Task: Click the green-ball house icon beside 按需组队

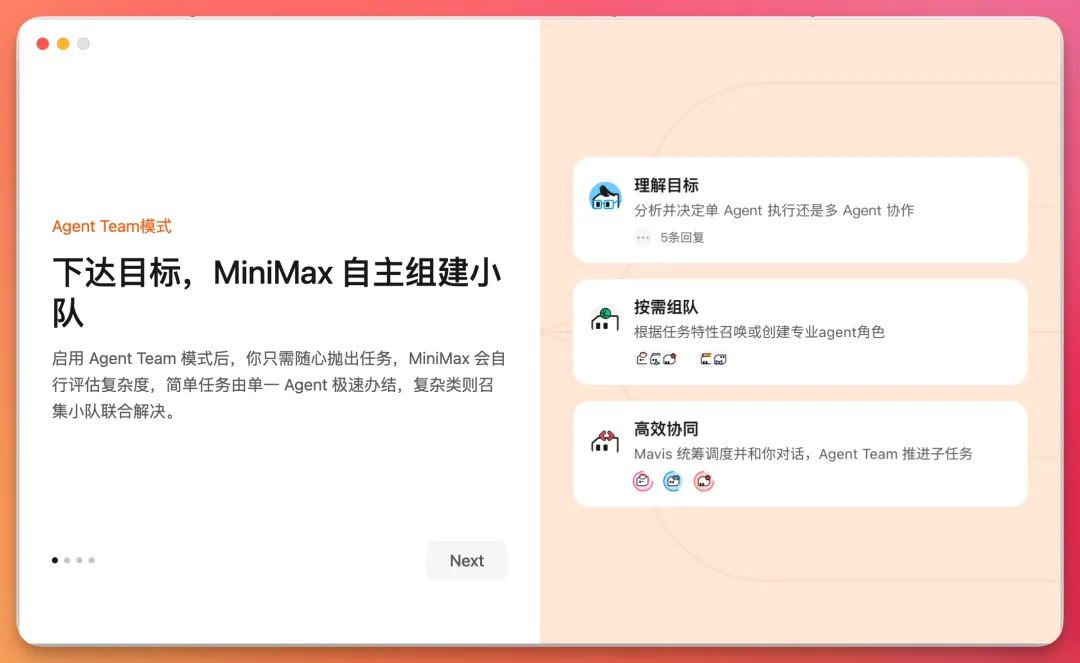Action: click(605, 319)
